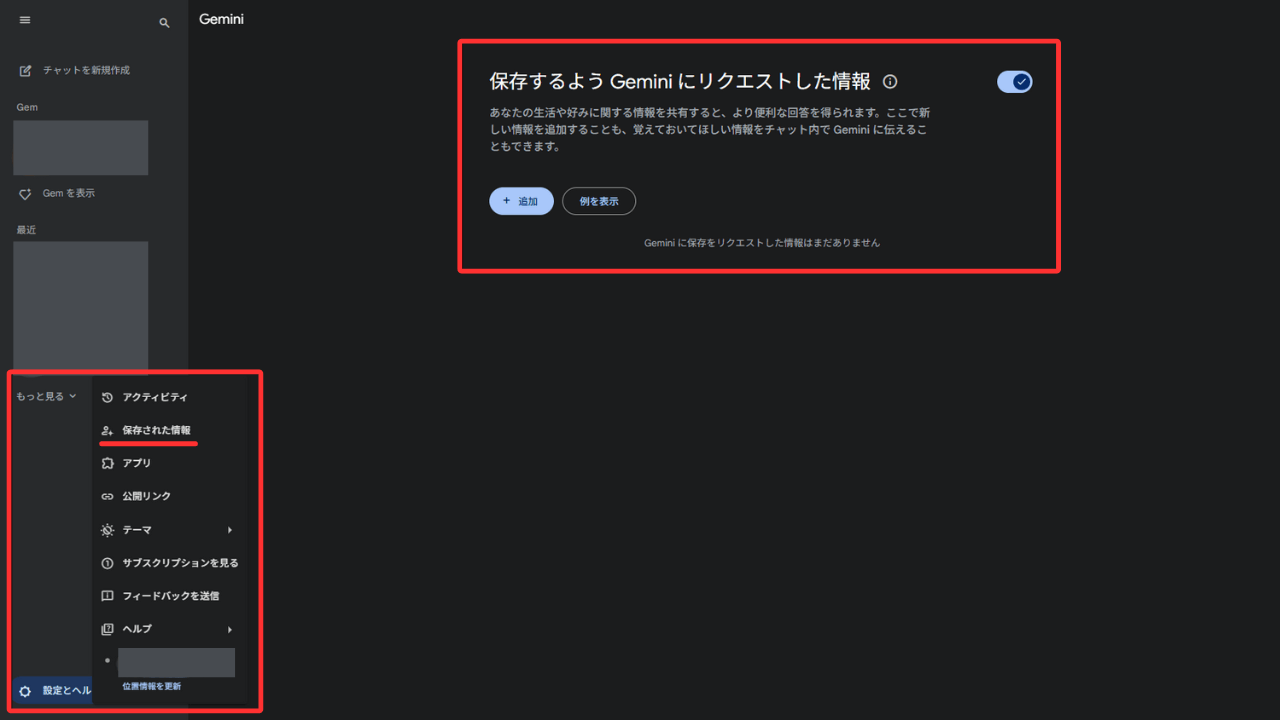Expand もっと見る in the sidebar
The width and height of the screenshot is (1280, 720).
click(x=46, y=397)
